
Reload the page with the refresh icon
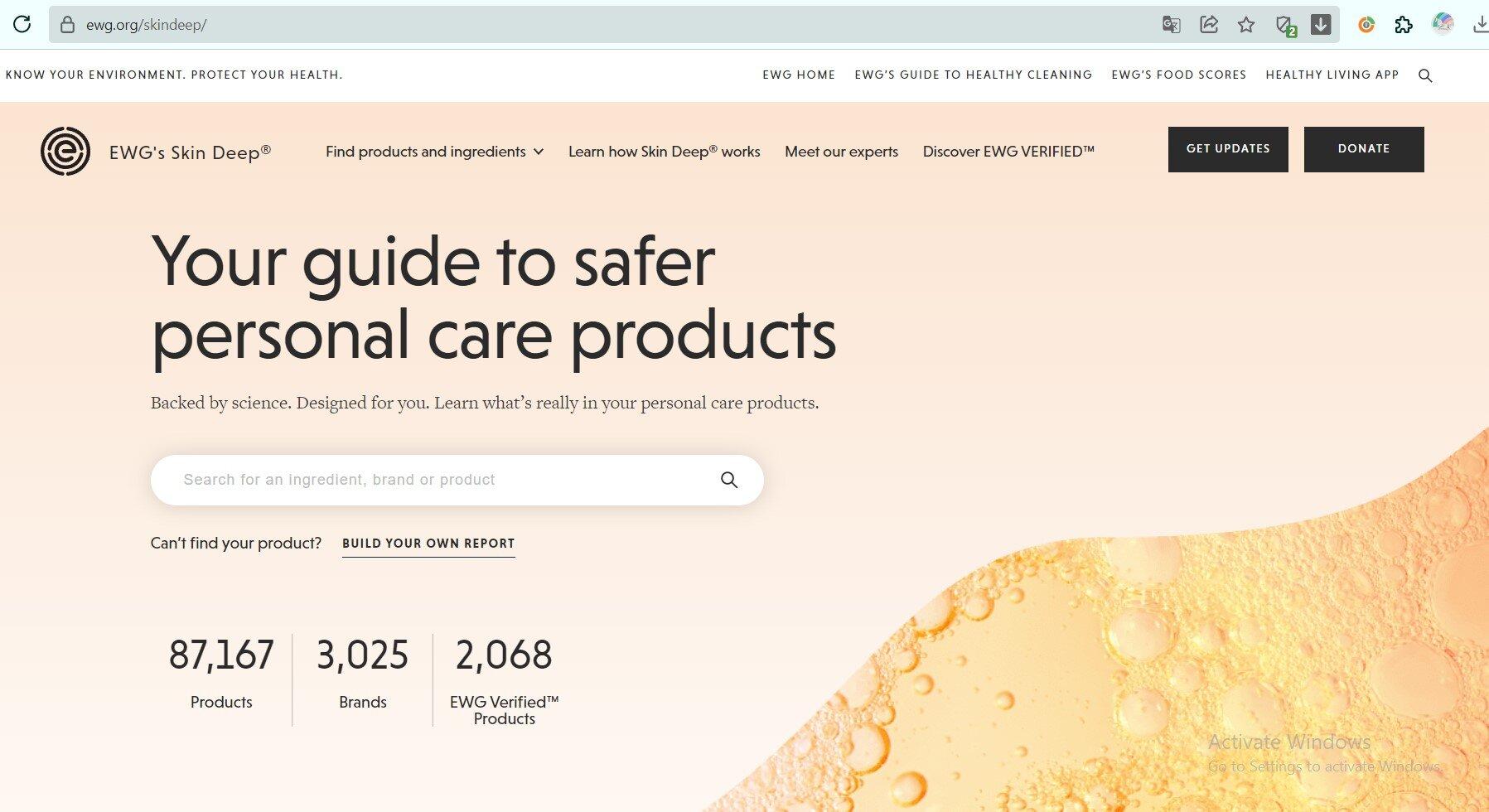click(22, 24)
